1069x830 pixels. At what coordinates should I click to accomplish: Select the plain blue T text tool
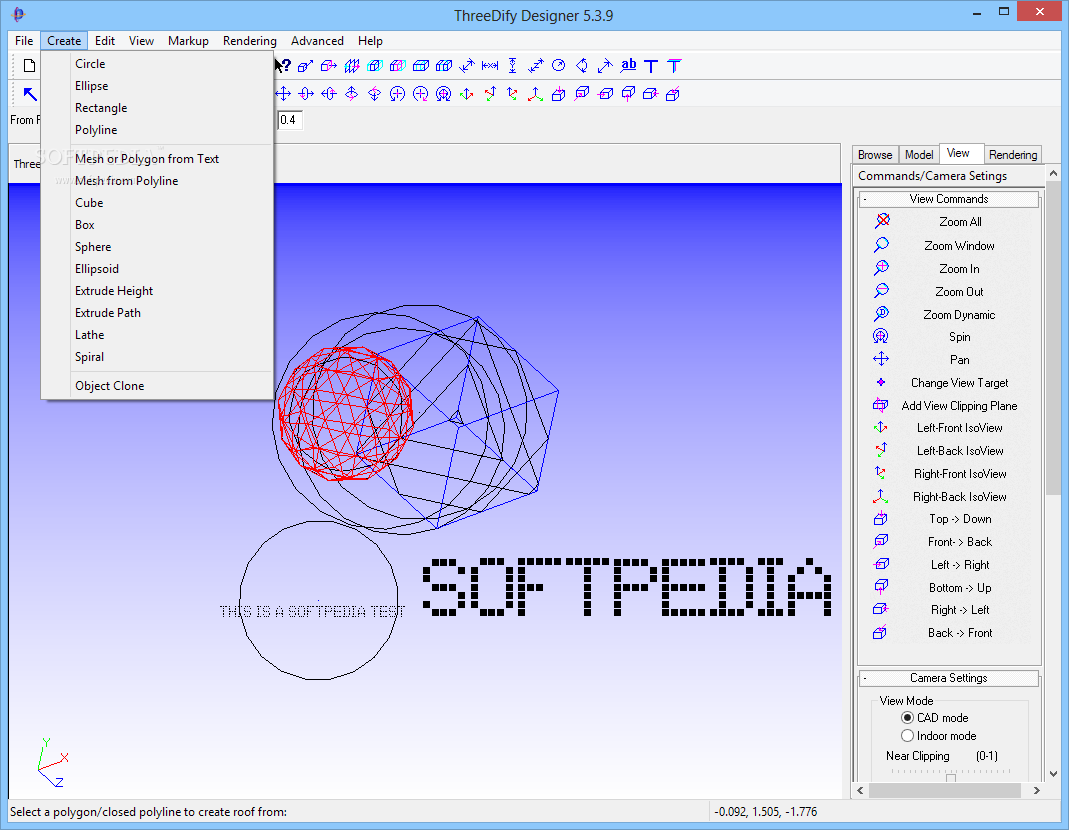[651, 66]
